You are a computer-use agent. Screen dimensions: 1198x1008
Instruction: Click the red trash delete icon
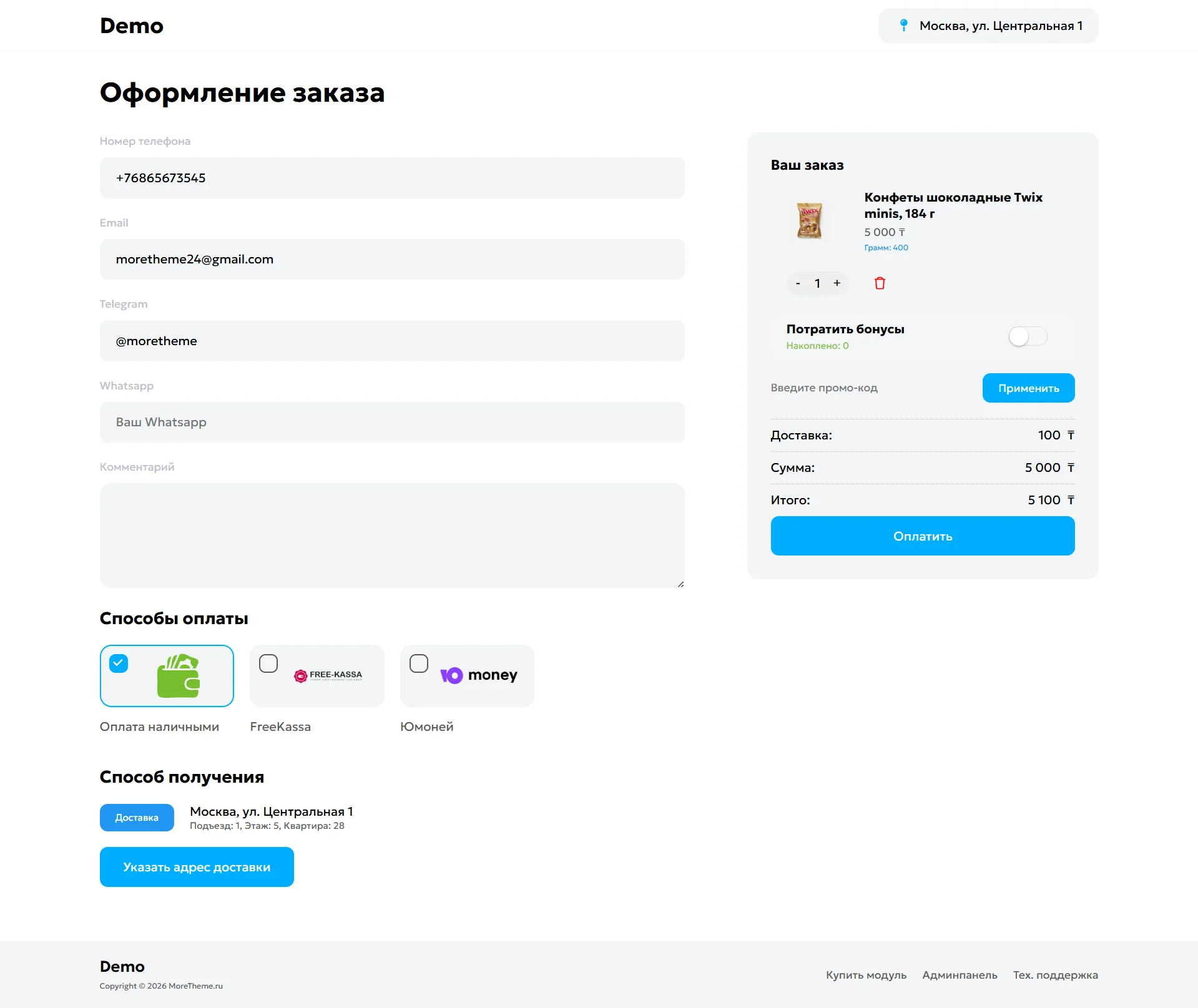(880, 283)
